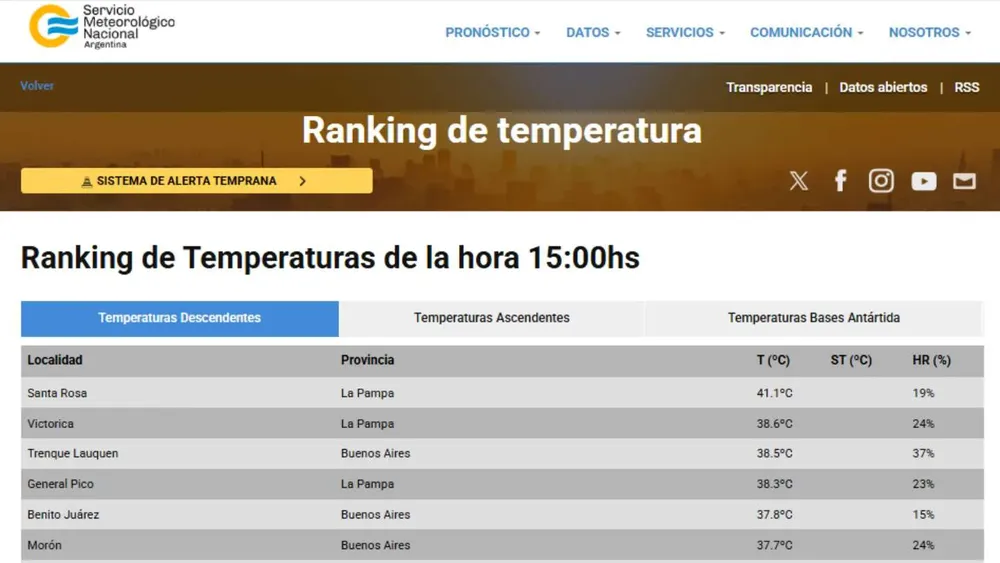This screenshot has width=1000, height=563.
Task: Click the 15% humidity value
Action: [923, 515]
